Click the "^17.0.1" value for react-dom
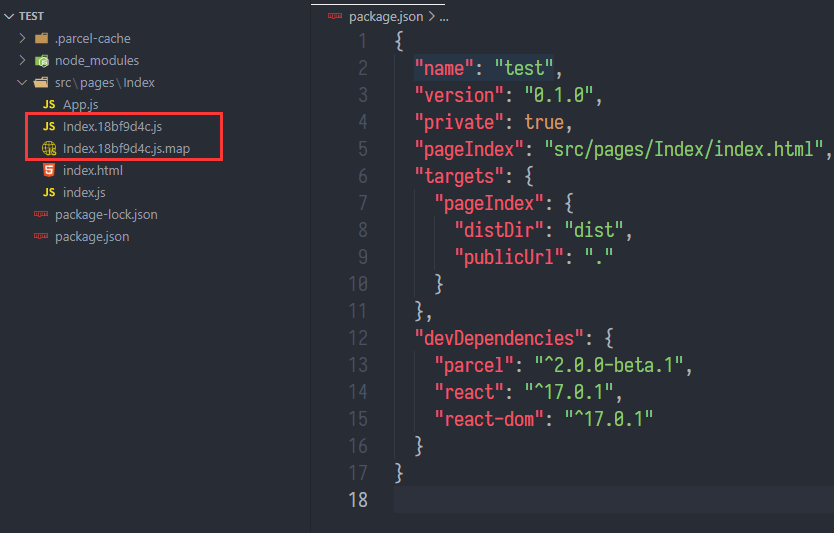The height and width of the screenshot is (533, 834). [x=609, y=419]
